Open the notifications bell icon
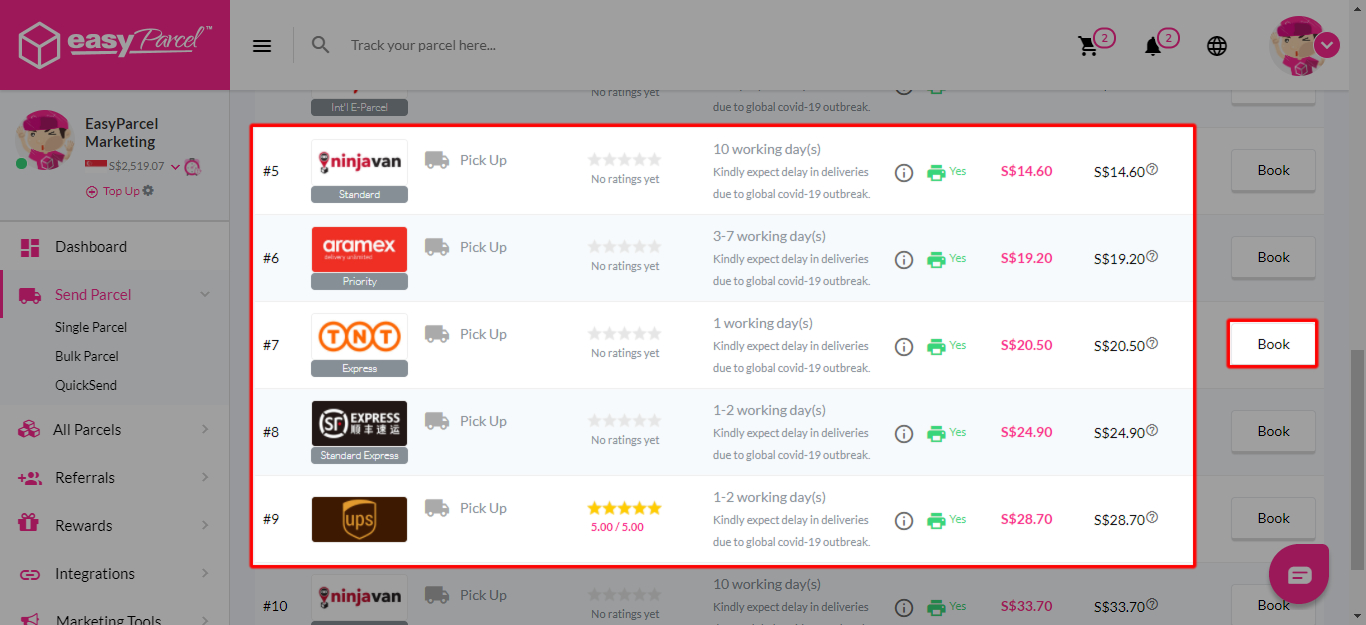1366x625 pixels. (1153, 46)
